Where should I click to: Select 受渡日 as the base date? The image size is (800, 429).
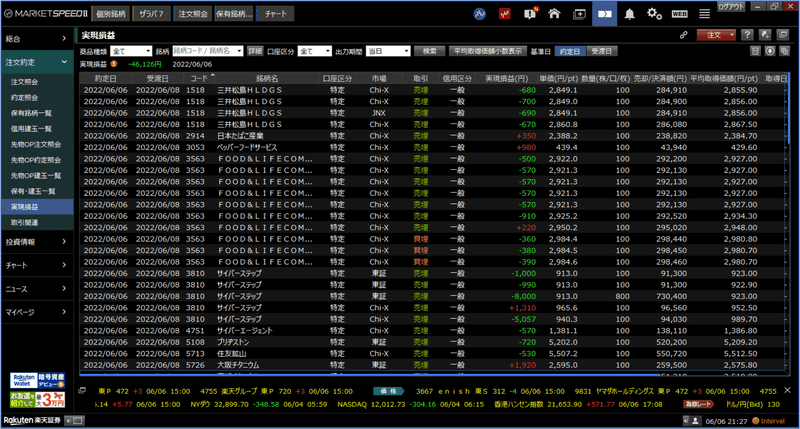(602, 51)
